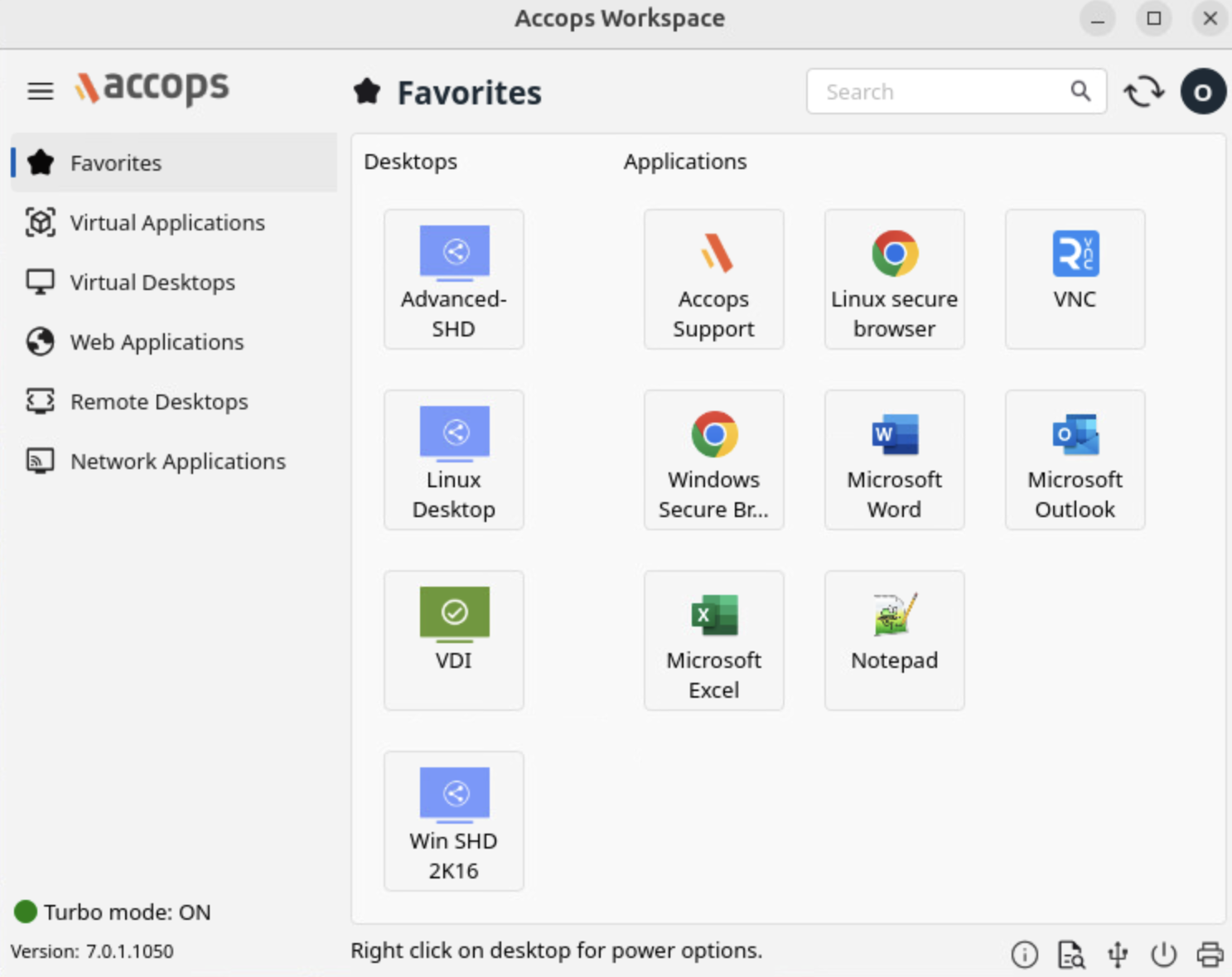Open the hamburger menu
The image size is (1232, 977).
coord(40,90)
